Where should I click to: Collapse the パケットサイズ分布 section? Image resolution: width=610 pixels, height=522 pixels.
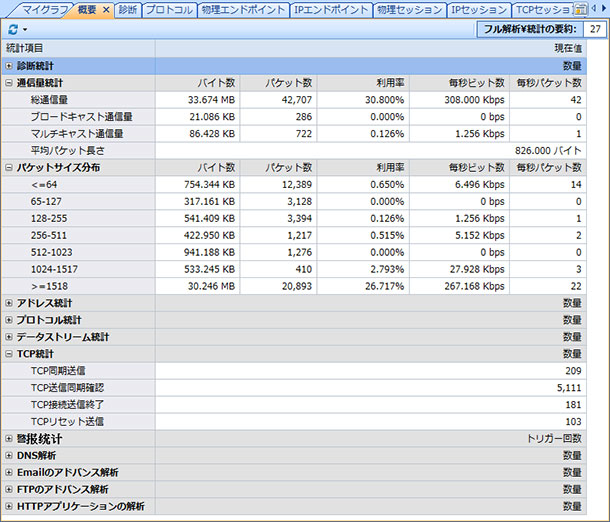click(x=9, y=168)
